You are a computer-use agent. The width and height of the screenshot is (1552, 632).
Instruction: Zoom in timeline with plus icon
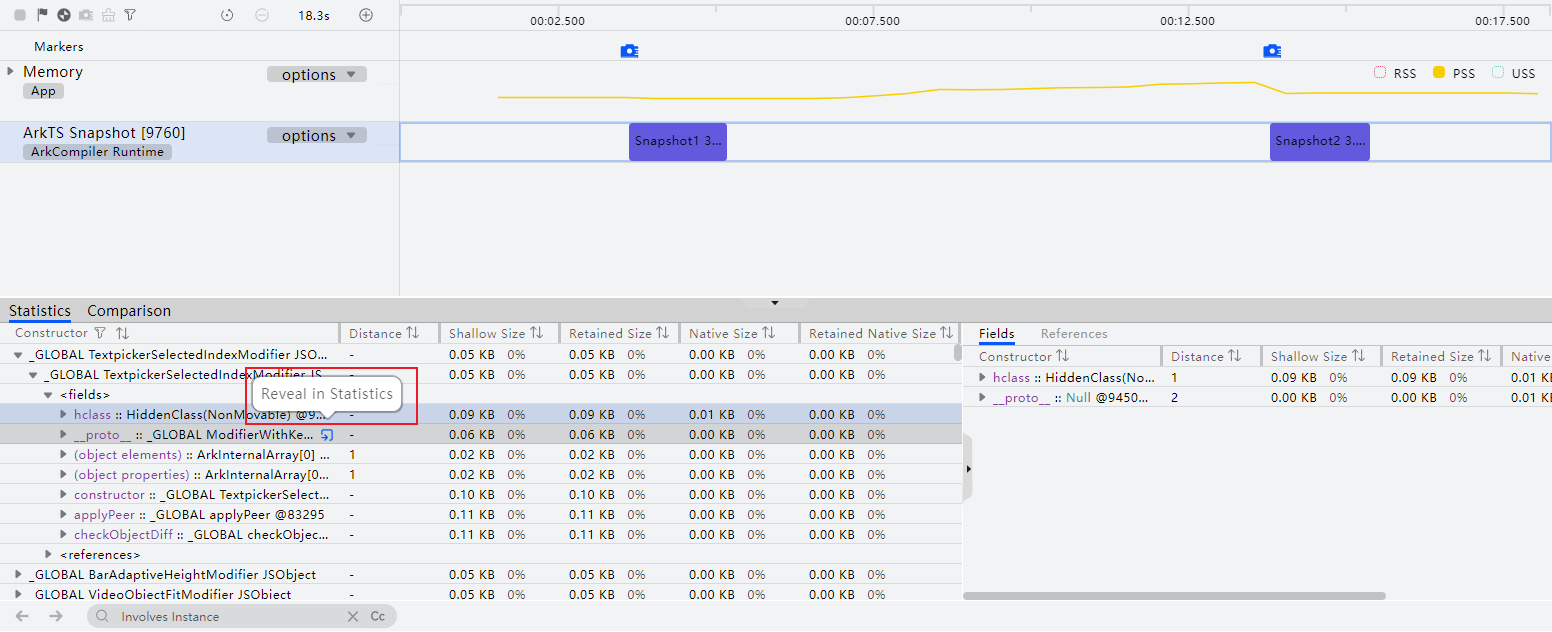click(366, 15)
